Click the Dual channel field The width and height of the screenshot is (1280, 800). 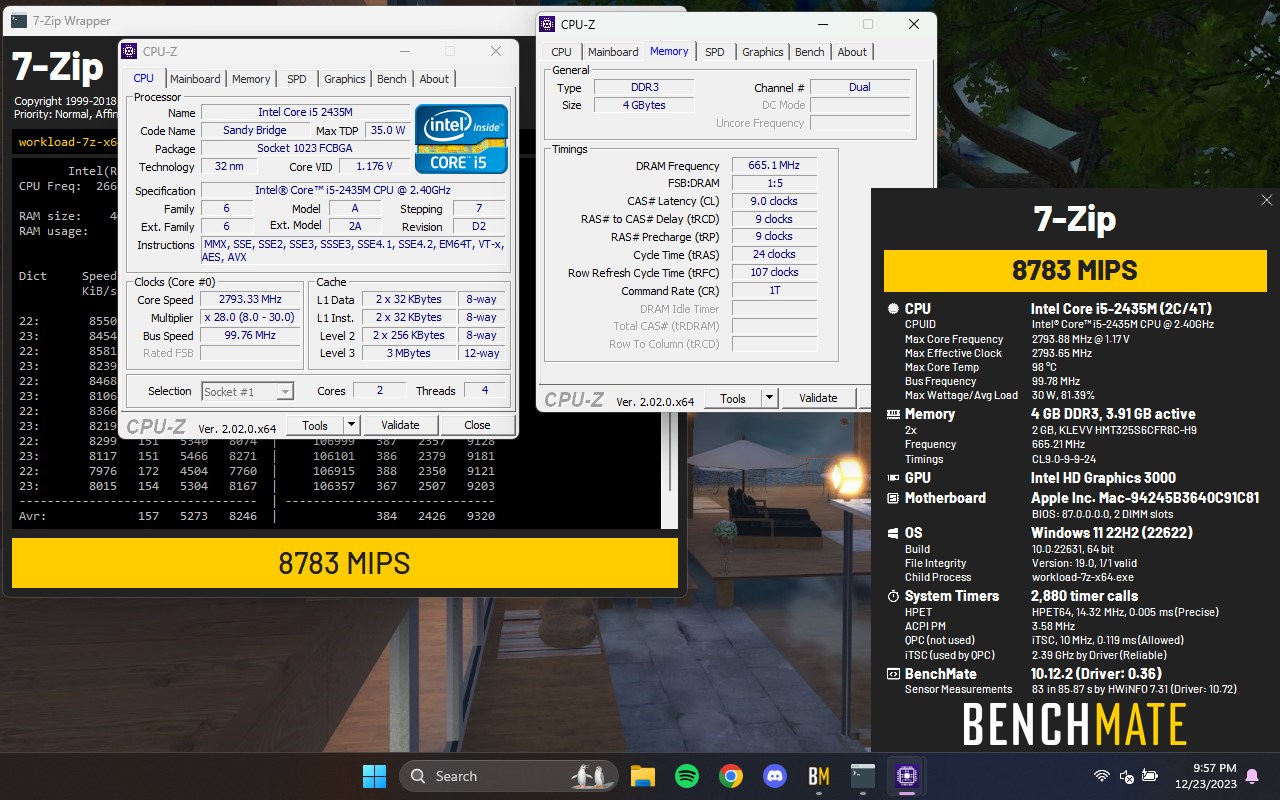tap(860, 87)
